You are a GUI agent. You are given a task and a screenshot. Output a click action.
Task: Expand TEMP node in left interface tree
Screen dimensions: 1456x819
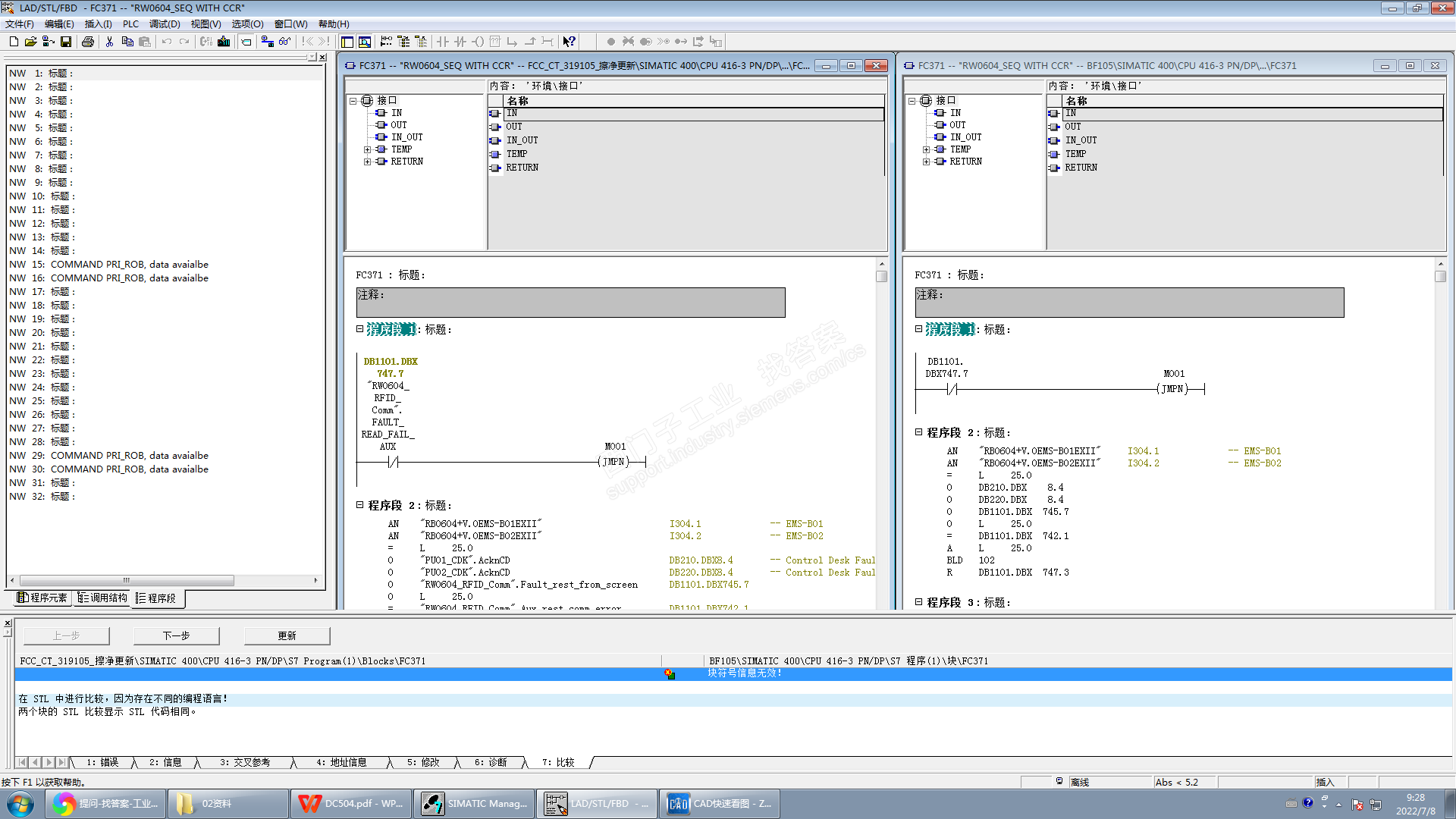coord(367,149)
